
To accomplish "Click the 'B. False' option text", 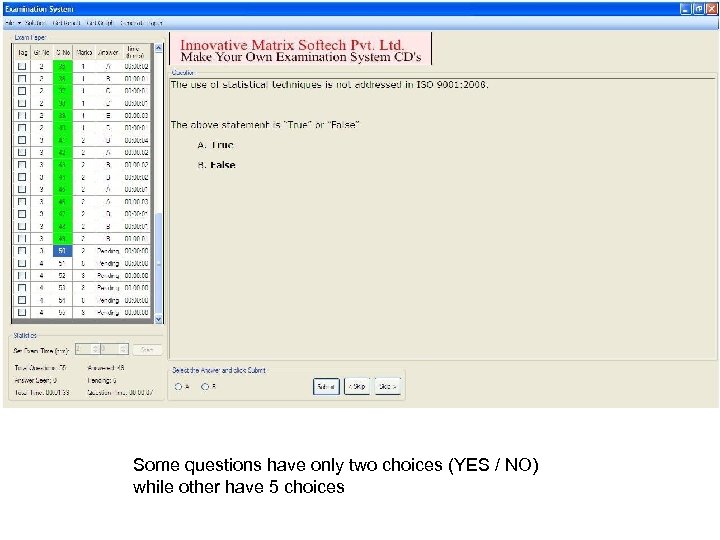I will tap(216, 165).
